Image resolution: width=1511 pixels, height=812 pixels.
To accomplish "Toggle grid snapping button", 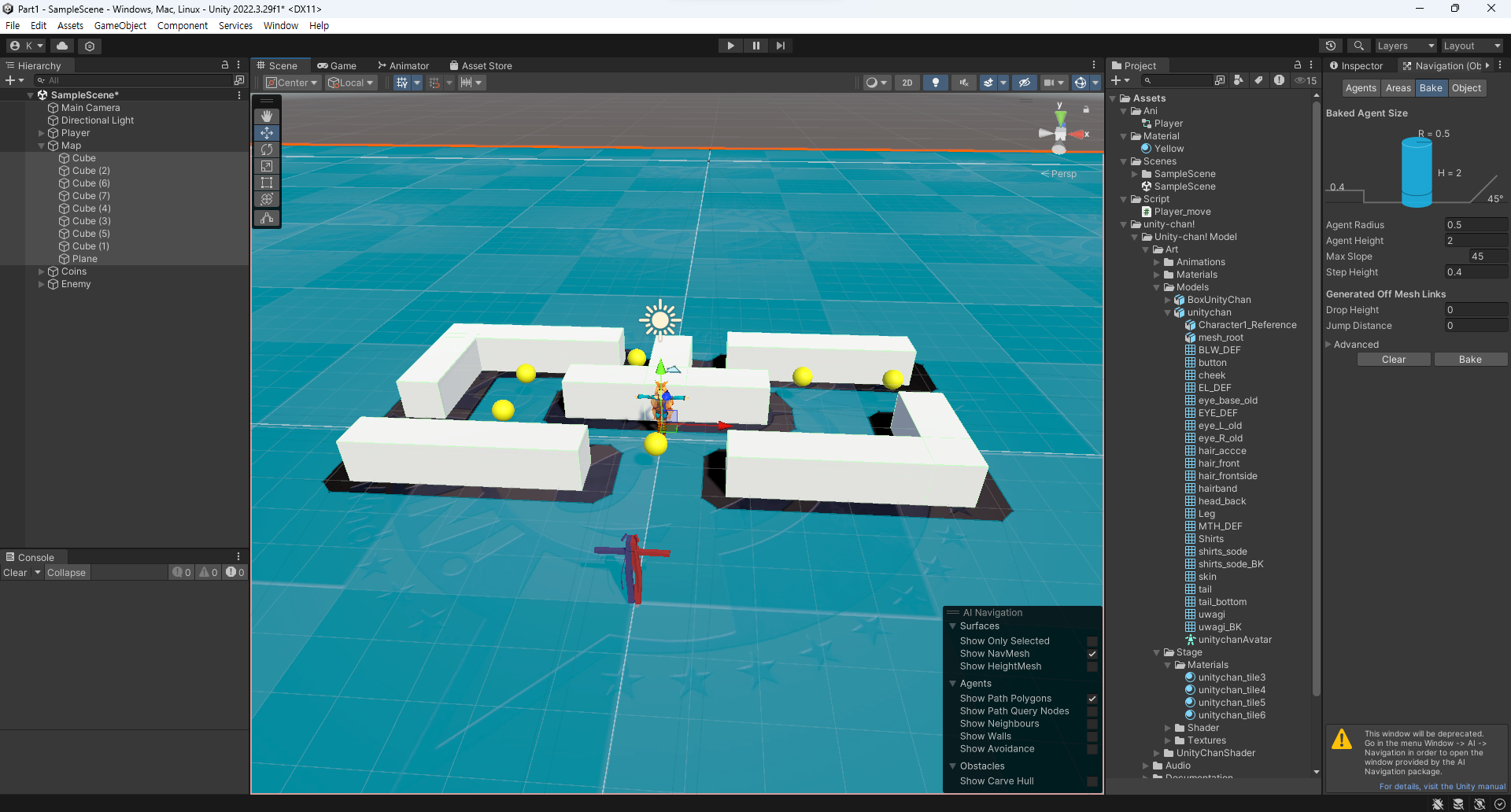I will [x=434, y=83].
